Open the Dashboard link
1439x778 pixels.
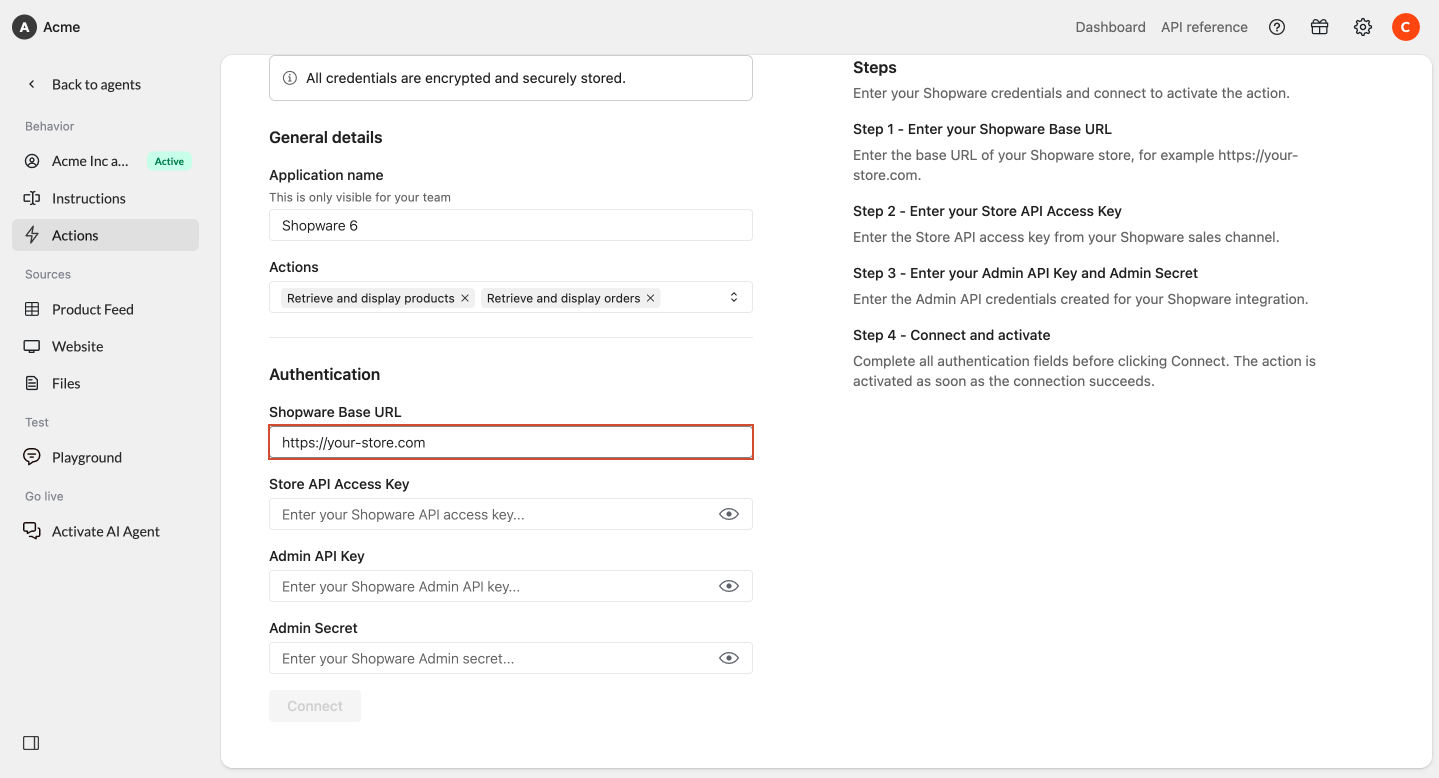(1110, 27)
